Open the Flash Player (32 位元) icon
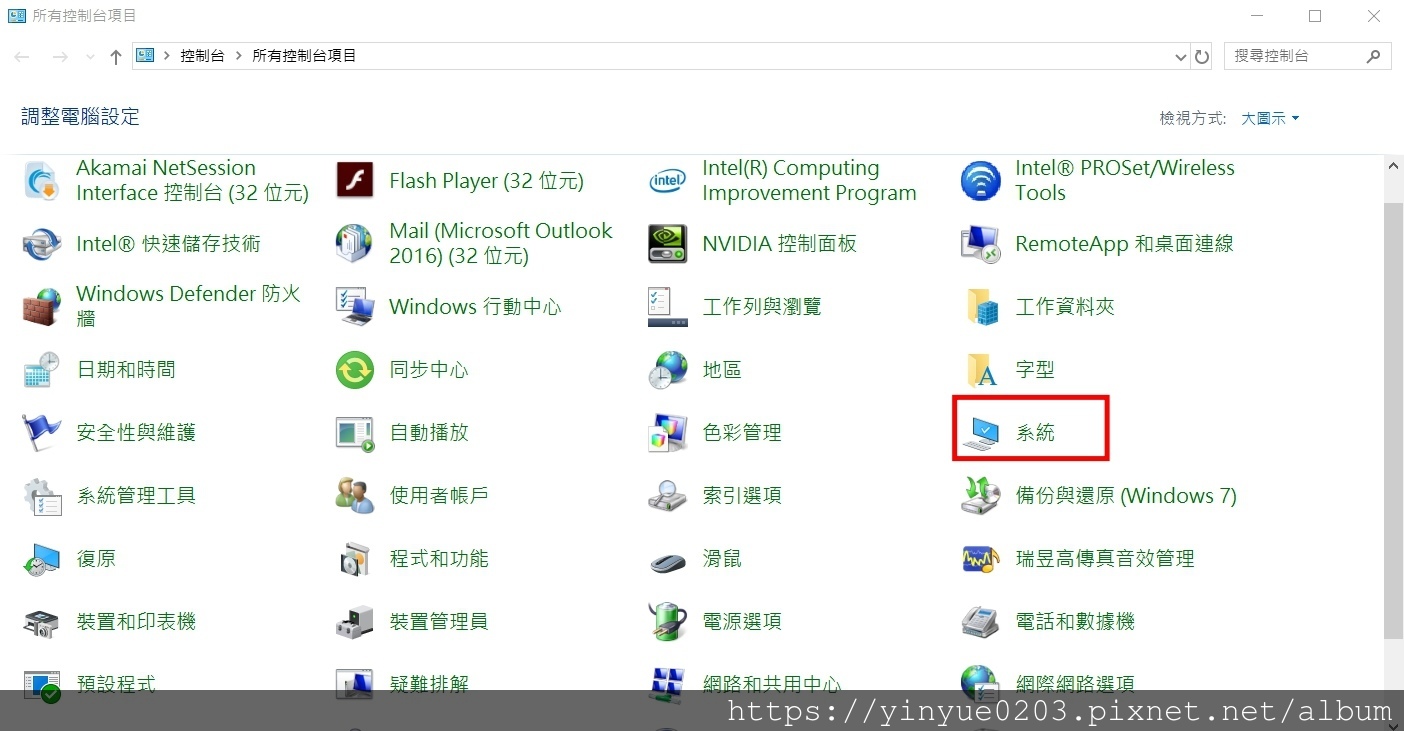Screen dimensions: 1404x731 coord(355,181)
